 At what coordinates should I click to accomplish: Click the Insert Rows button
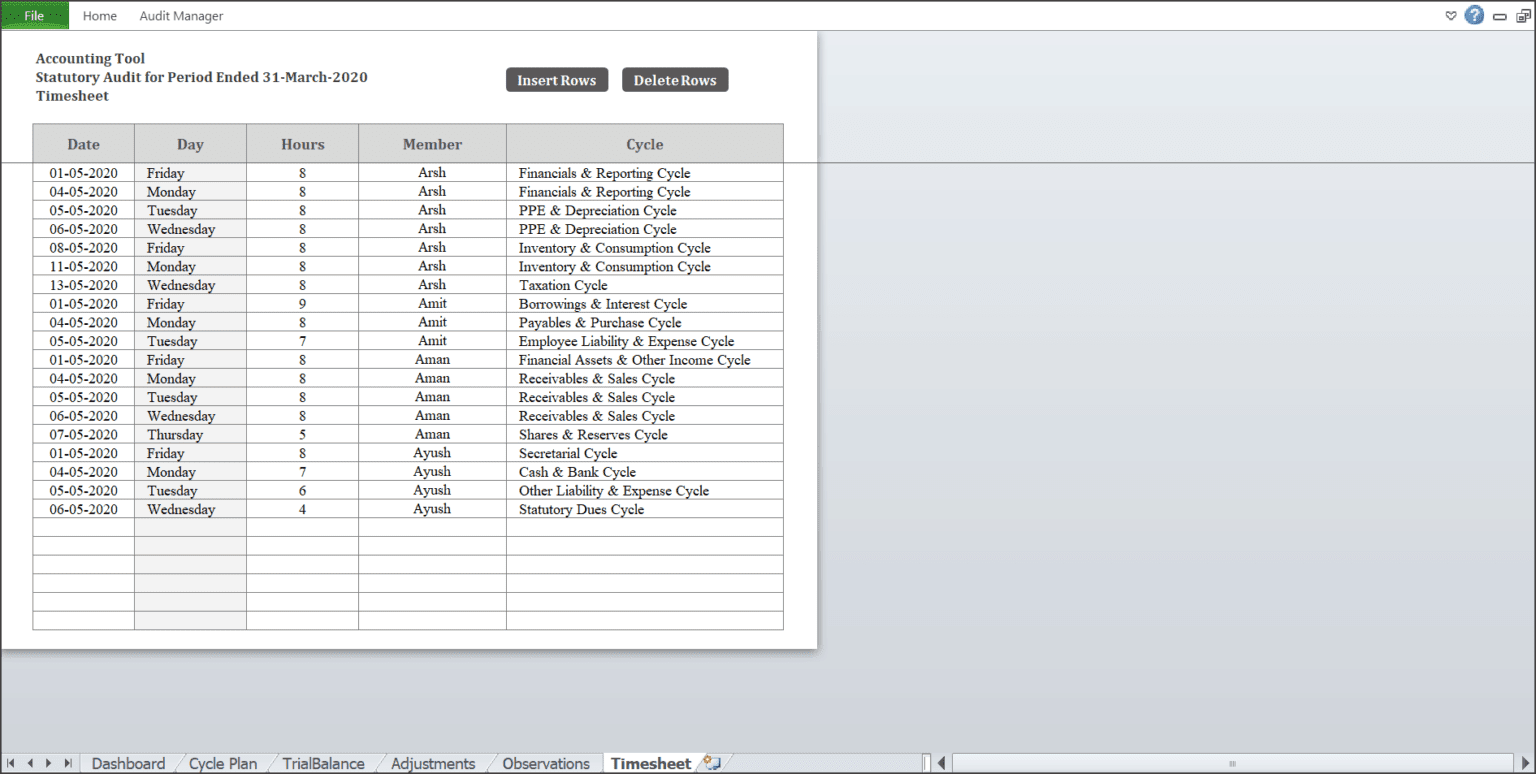click(x=557, y=80)
